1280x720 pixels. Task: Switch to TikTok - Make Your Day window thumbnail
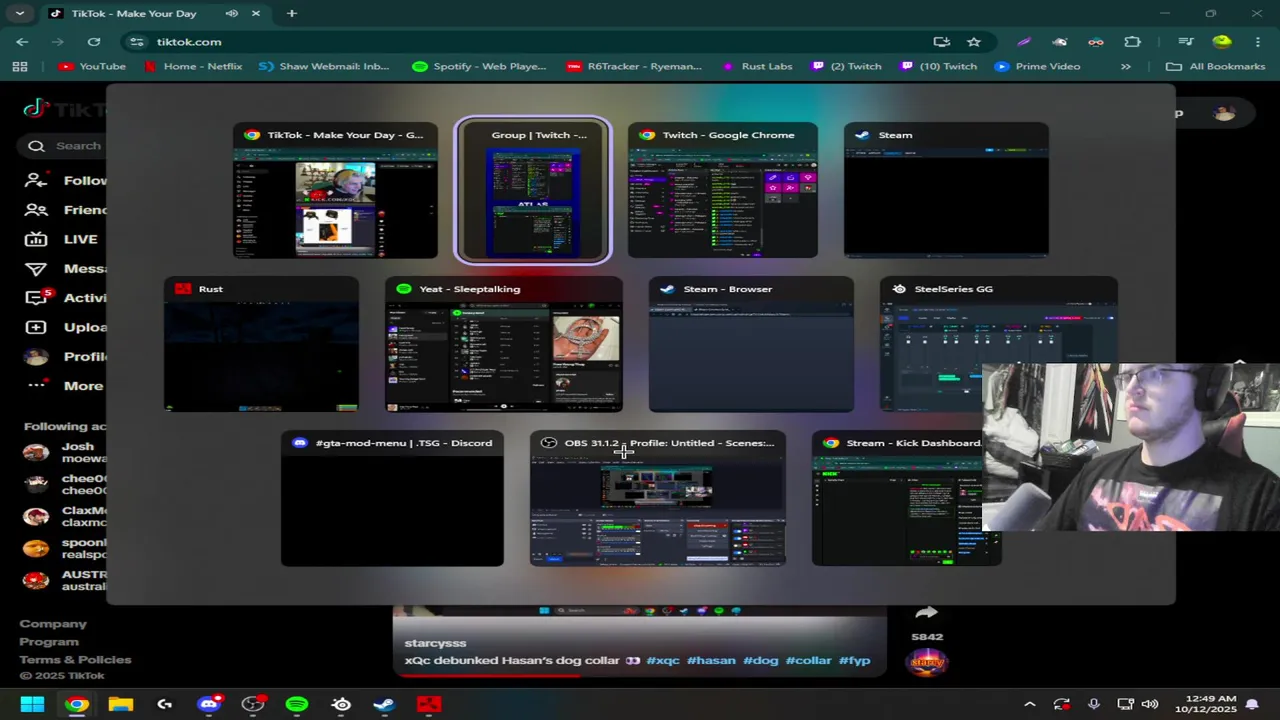[x=335, y=190]
